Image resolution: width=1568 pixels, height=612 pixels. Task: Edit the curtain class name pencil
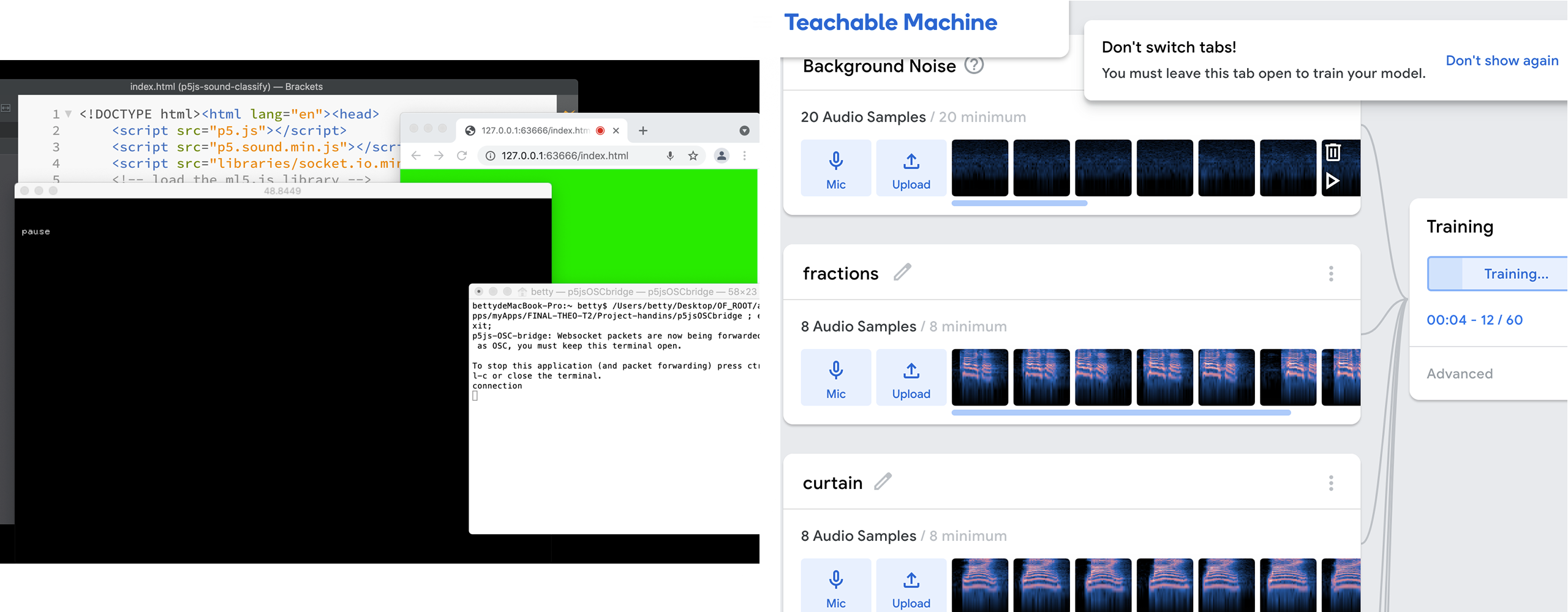coord(883,482)
